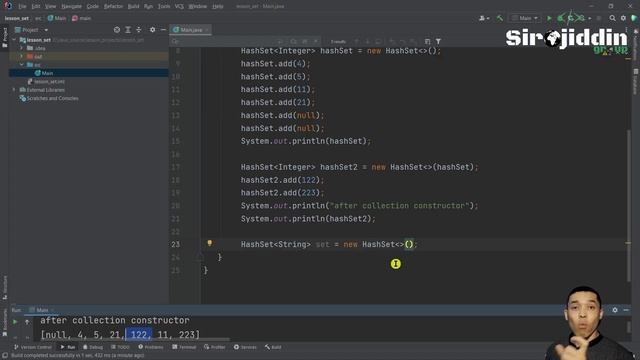The height and width of the screenshot is (360, 640).
Task: Click the main method breadcrumb
Action: pyautogui.click(x=82, y=18)
